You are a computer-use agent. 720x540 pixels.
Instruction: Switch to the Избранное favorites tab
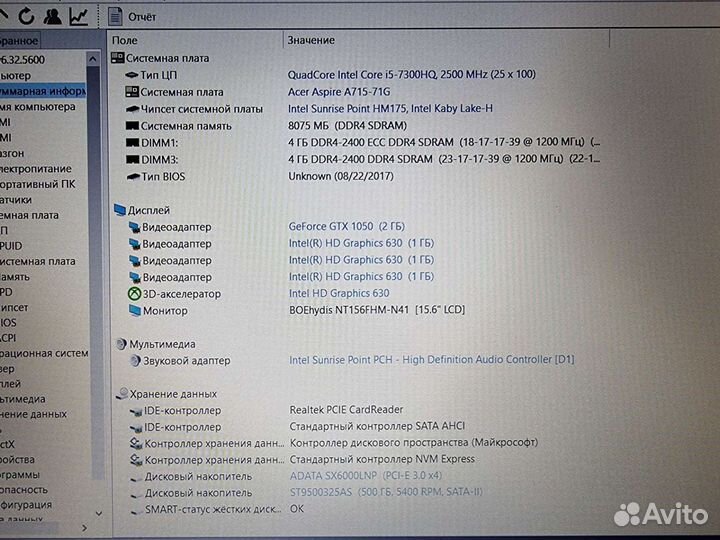pyautogui.click(x=19, y=41)
